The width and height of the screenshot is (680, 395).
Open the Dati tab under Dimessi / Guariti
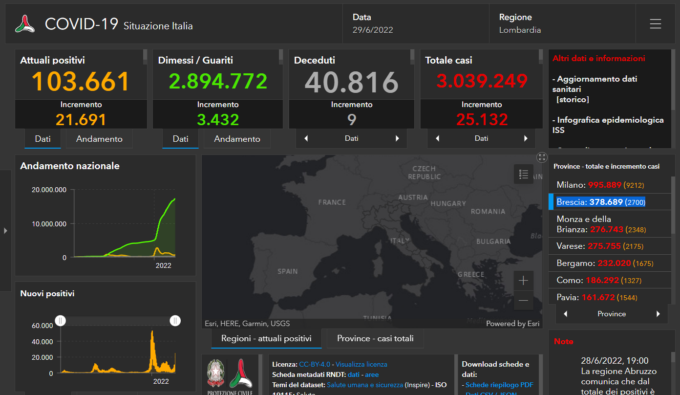coord(180,139)
